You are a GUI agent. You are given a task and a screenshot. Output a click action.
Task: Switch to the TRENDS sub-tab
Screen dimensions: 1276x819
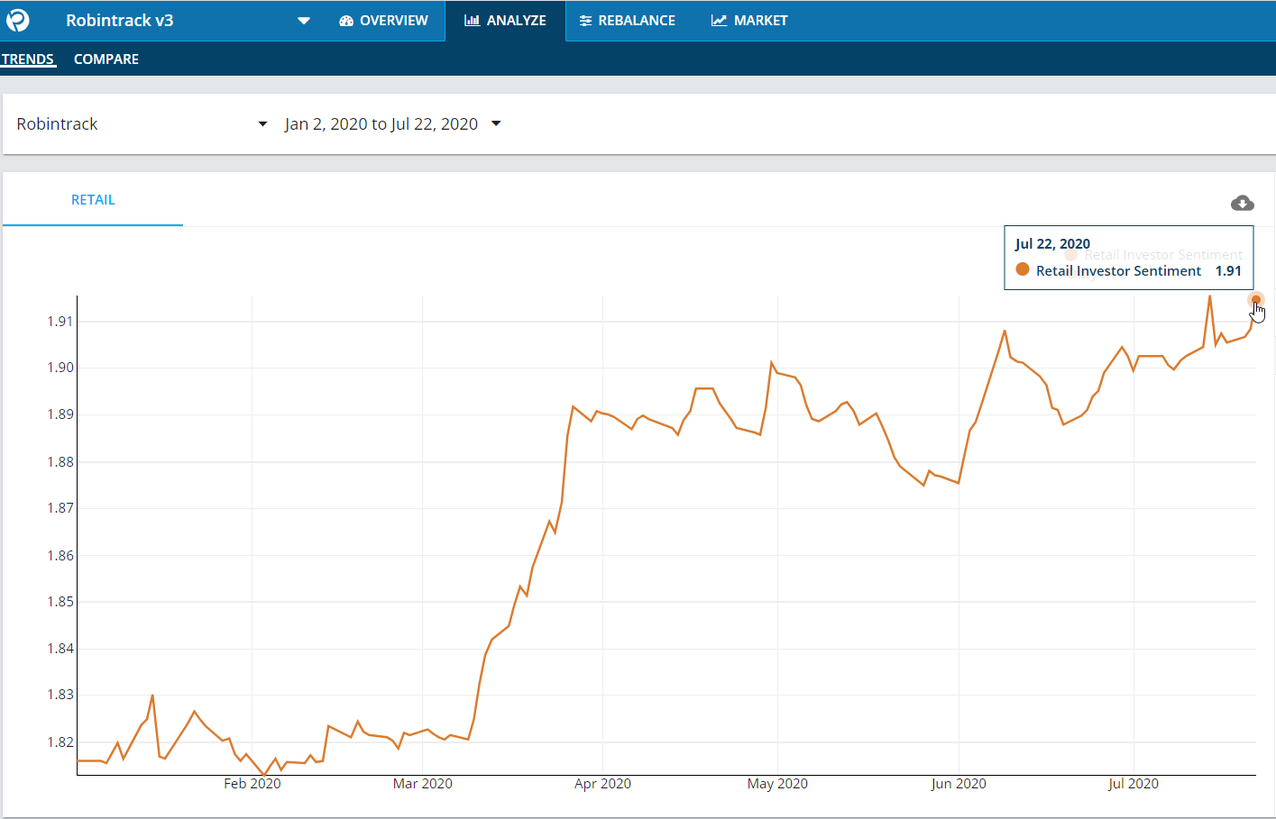[28, 59]
